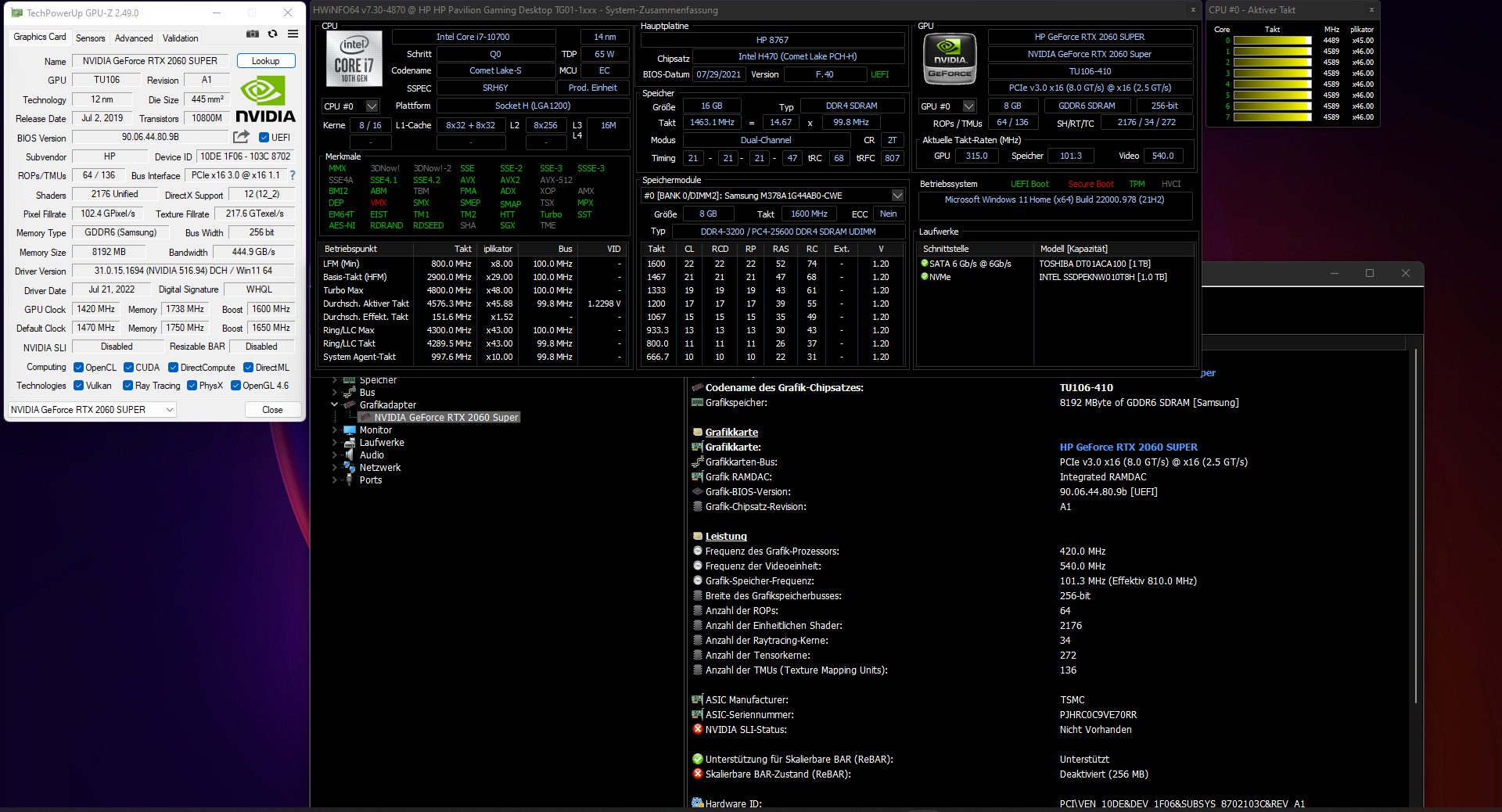The width and height of the screenshot is (1502, 812).
Task: Click the Intel Core i7 logo
Action: coord(354,59)
